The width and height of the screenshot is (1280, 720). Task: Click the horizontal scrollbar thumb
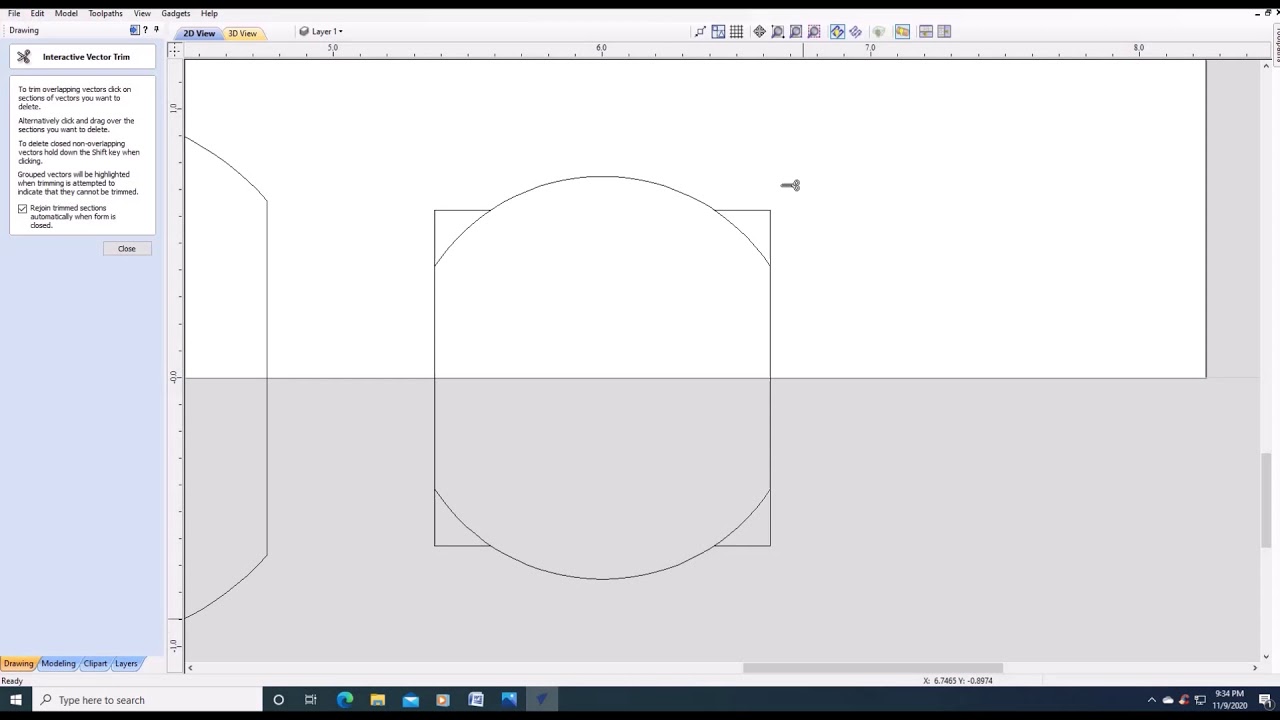pos(872,668)
